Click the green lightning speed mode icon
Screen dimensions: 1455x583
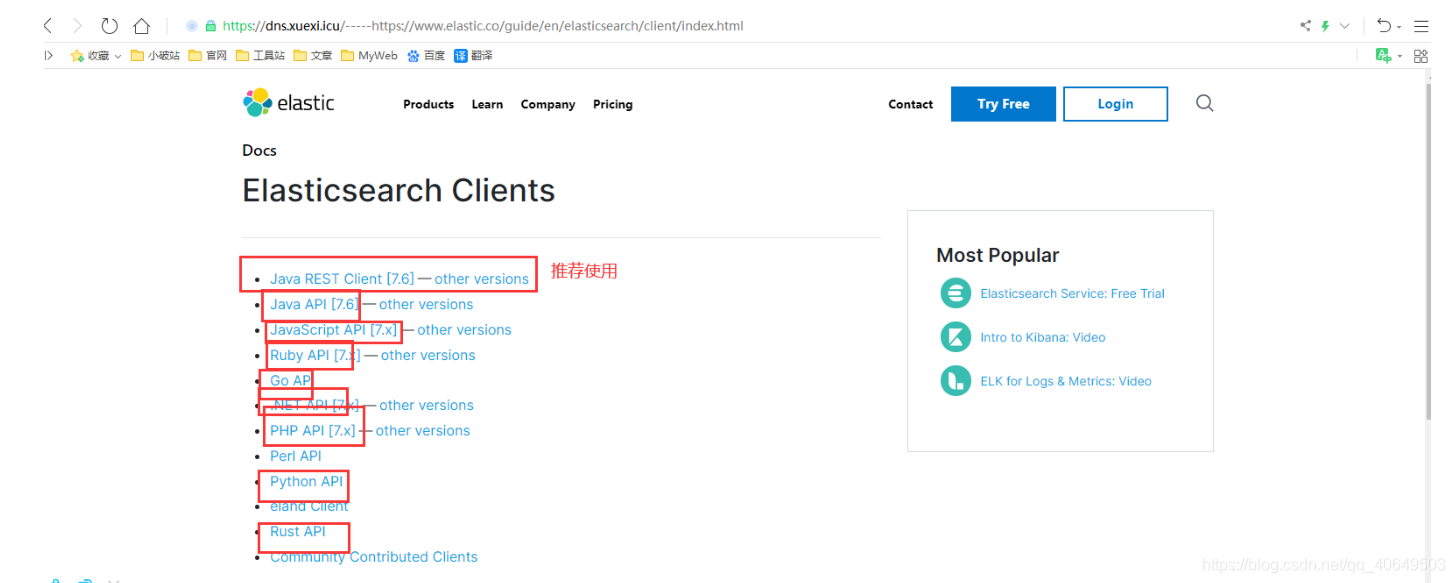[x=1326, y=26]
